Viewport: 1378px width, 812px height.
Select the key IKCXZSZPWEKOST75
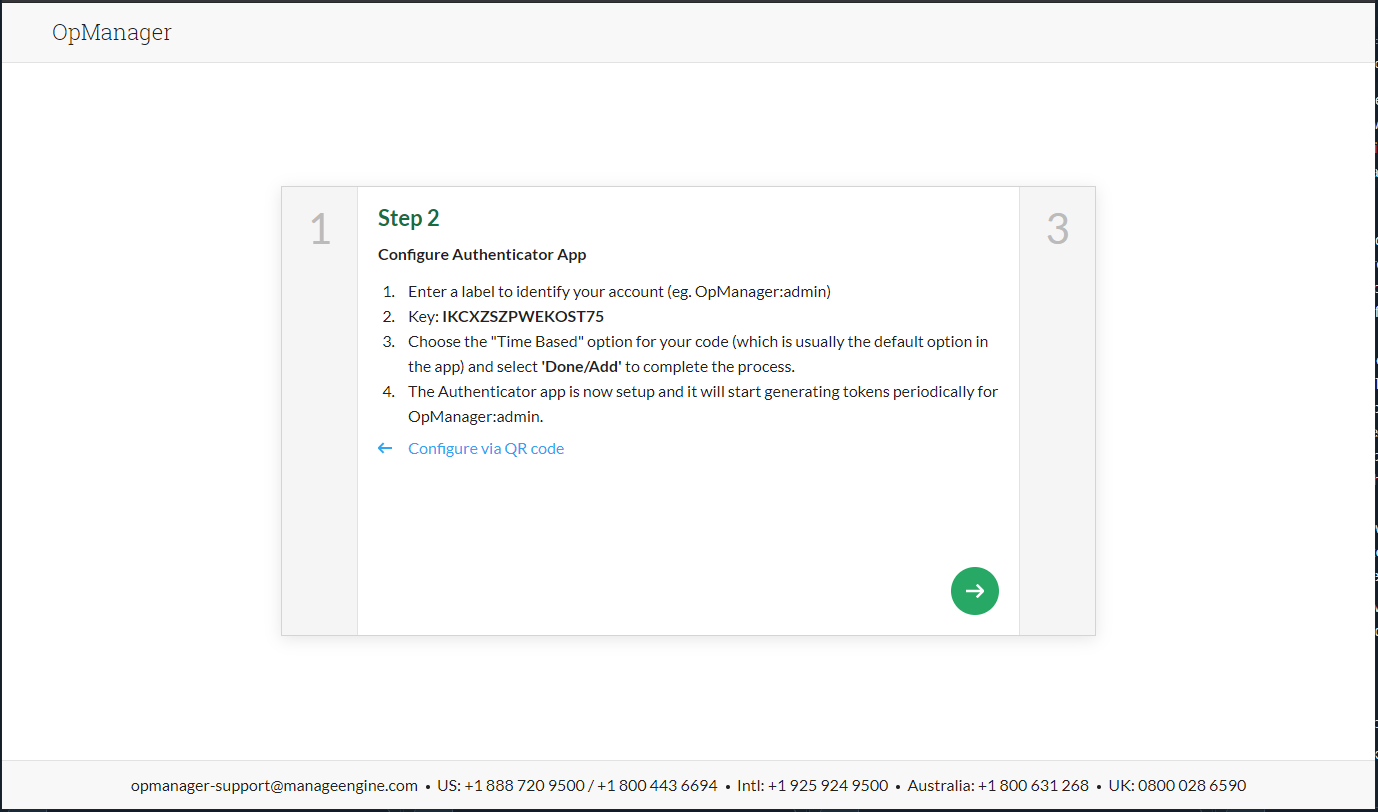[523, 317]
